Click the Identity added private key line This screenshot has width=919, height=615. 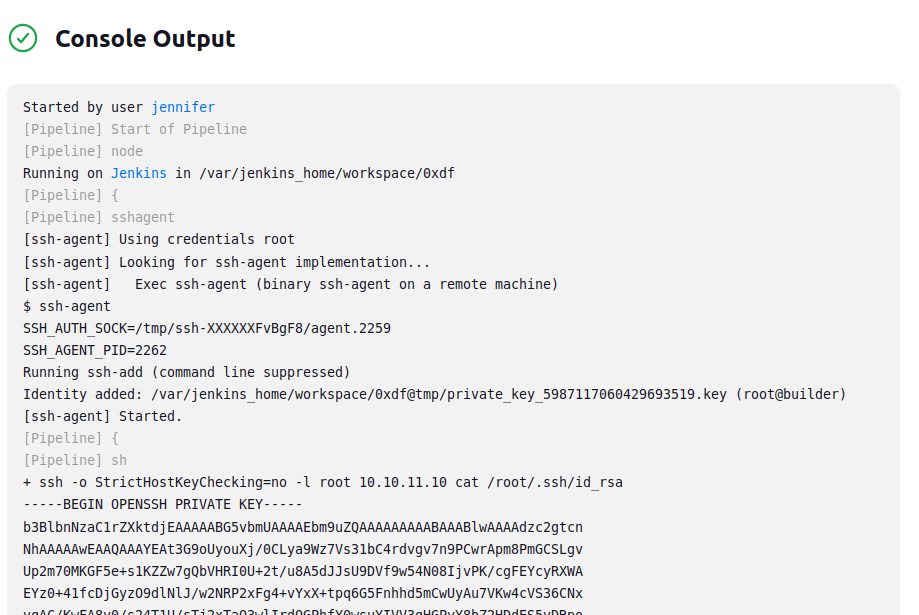(434, 394)
